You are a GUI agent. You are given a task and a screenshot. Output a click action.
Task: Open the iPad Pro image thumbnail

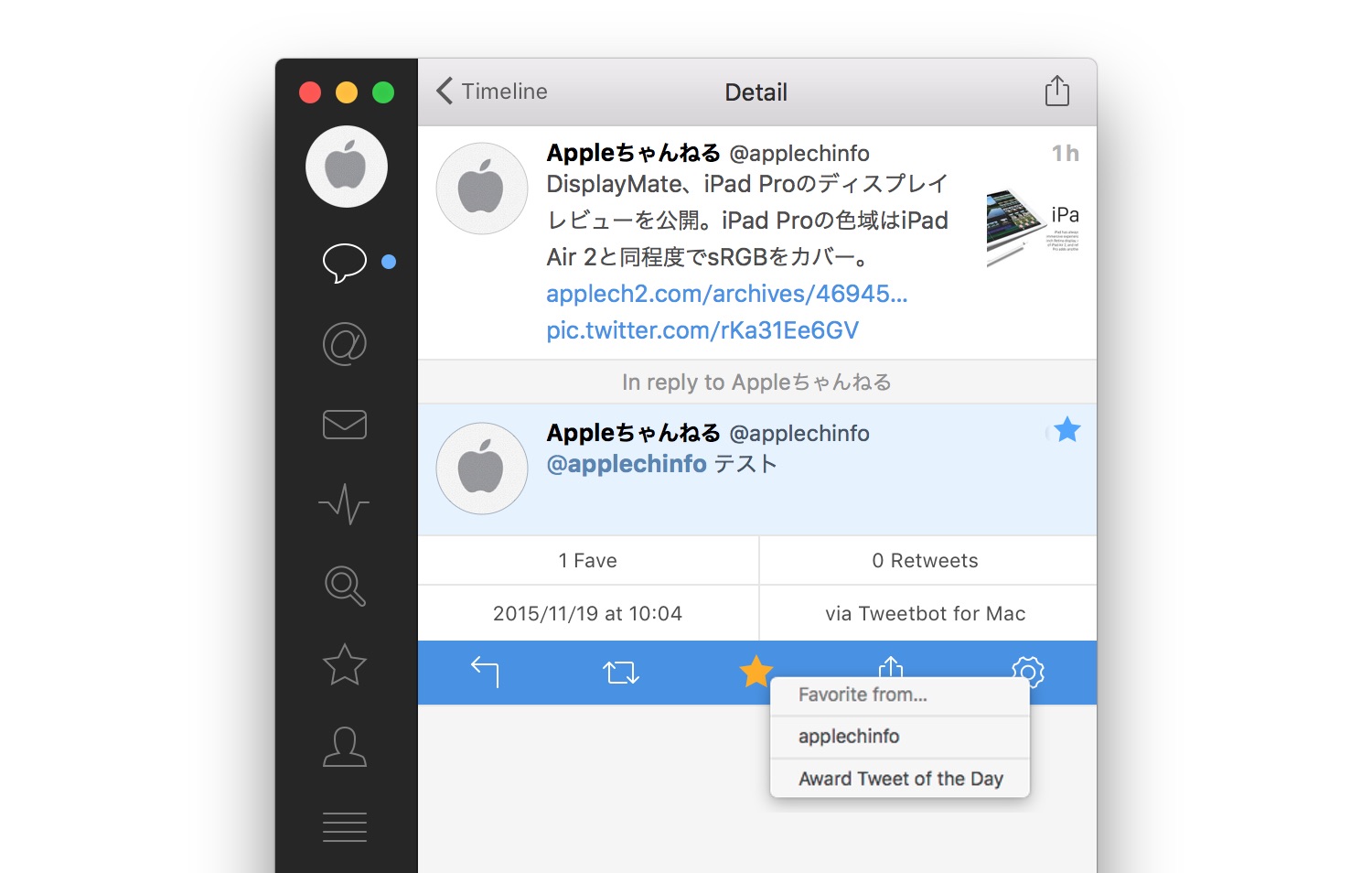1033,228
